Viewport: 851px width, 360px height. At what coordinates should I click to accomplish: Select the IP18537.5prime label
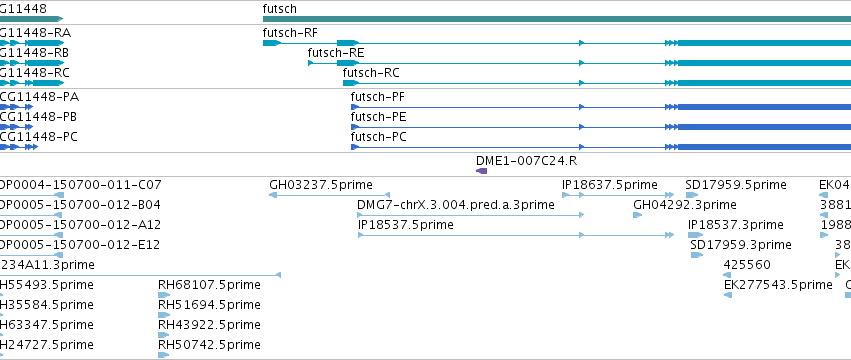click(x=405, y=225)
